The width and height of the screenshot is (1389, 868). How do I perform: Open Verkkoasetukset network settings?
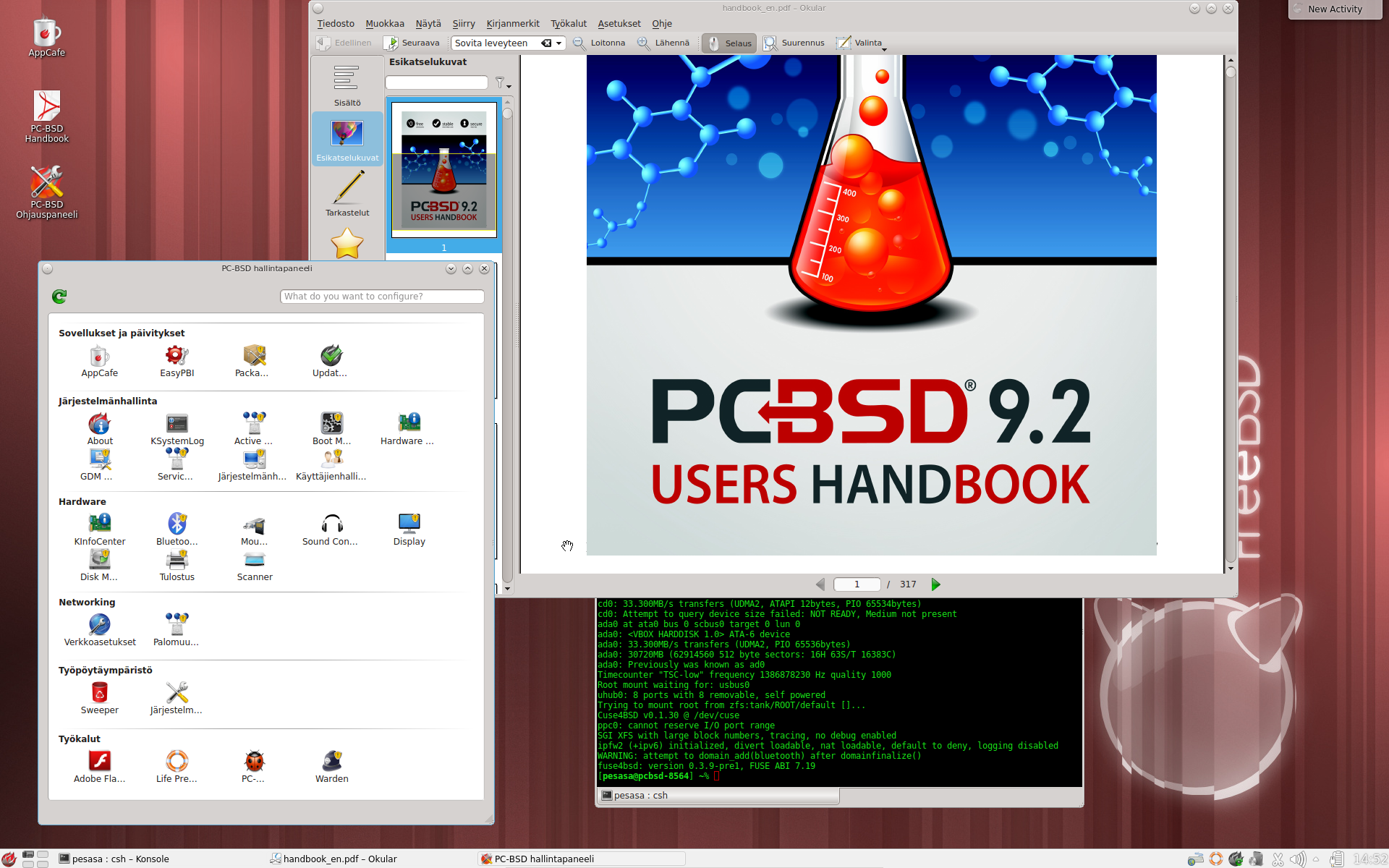[100, 630]
